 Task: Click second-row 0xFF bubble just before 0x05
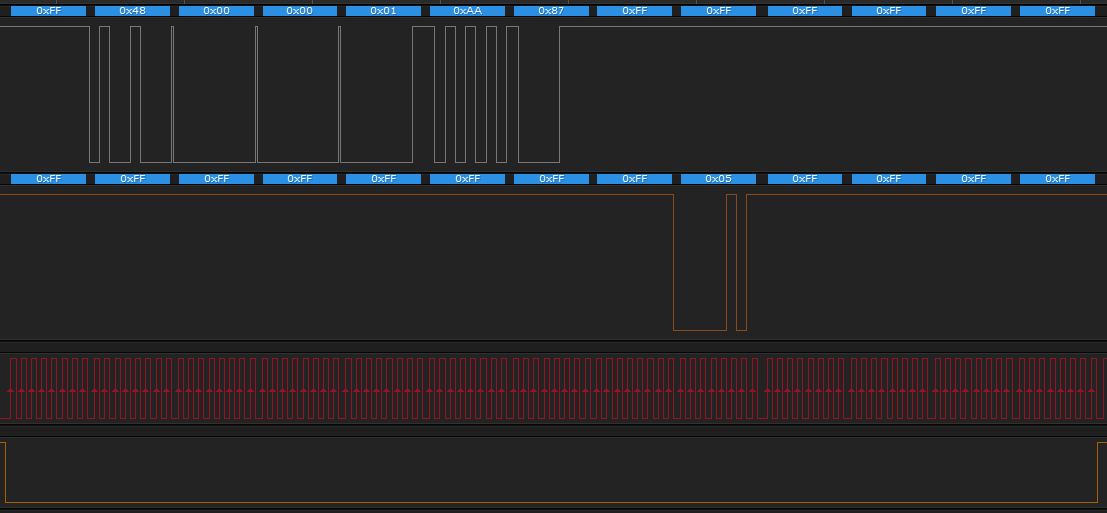[x=635, y=179]
